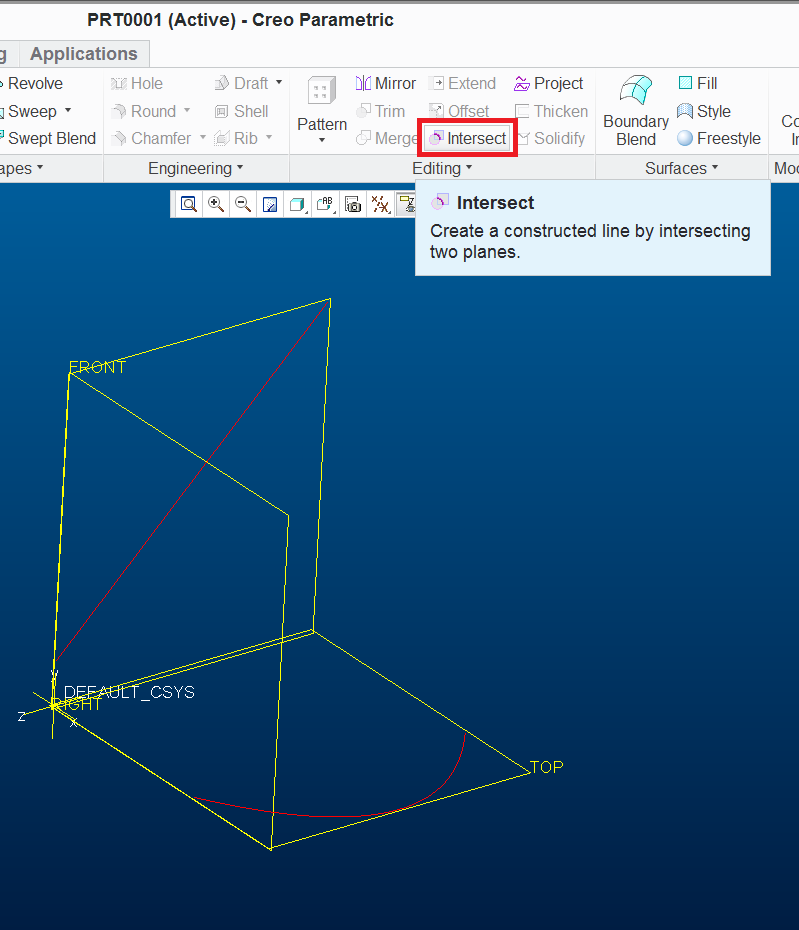Viewport: 799px width, 930px height.
Task: Click the Refit view icon
Action: (189, 205)
